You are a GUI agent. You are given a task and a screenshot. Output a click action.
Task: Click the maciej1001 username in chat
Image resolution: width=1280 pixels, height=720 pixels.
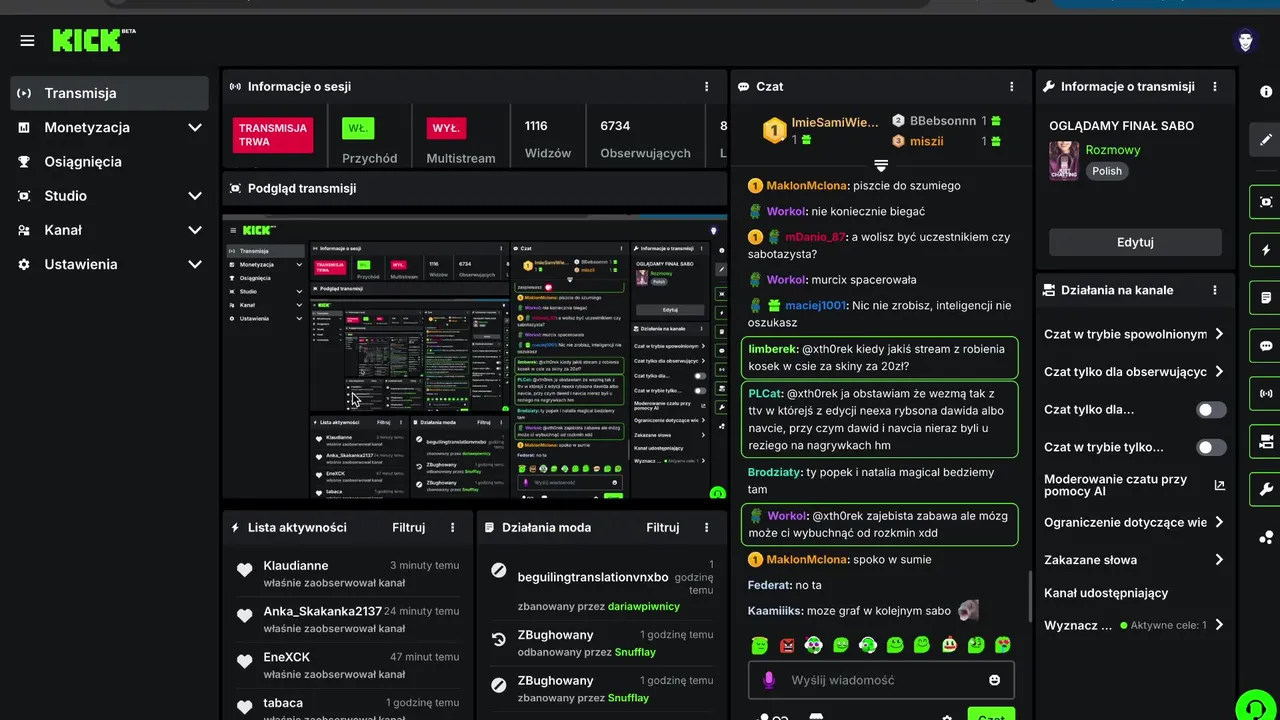(x=816, y=305)
